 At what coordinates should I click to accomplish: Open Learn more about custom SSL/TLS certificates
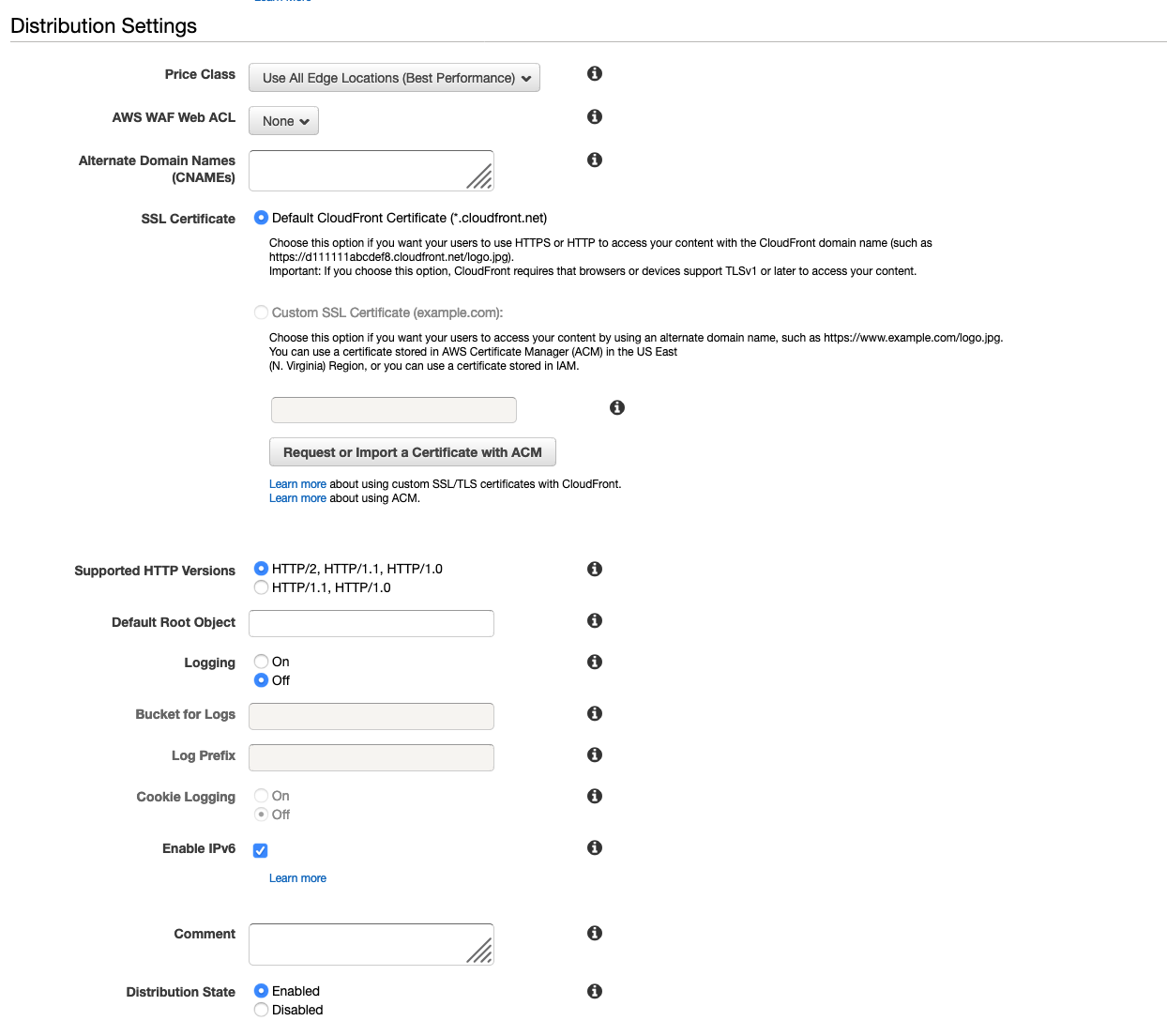click(297, 484)
